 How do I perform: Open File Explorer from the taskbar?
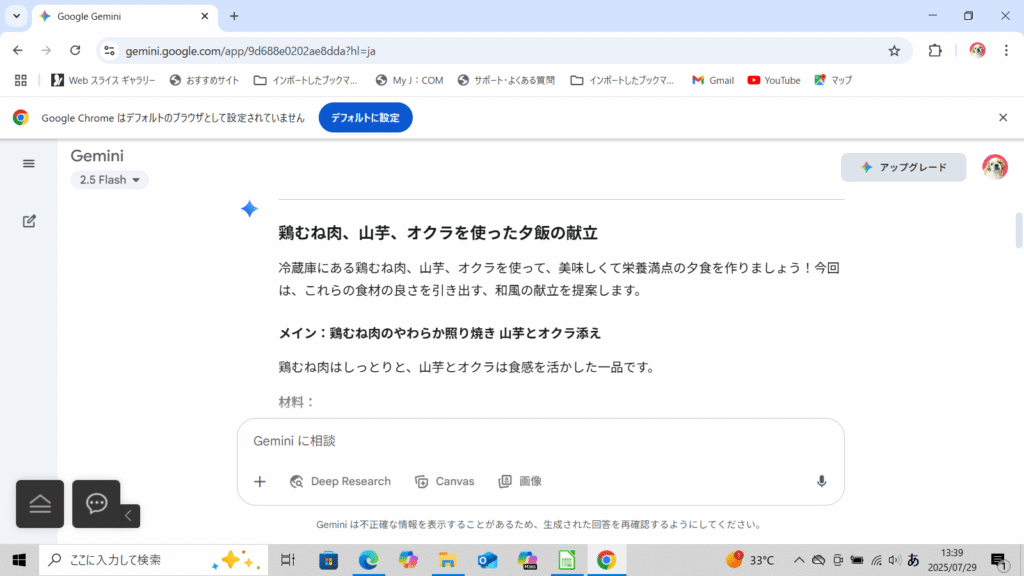(447, 560)
